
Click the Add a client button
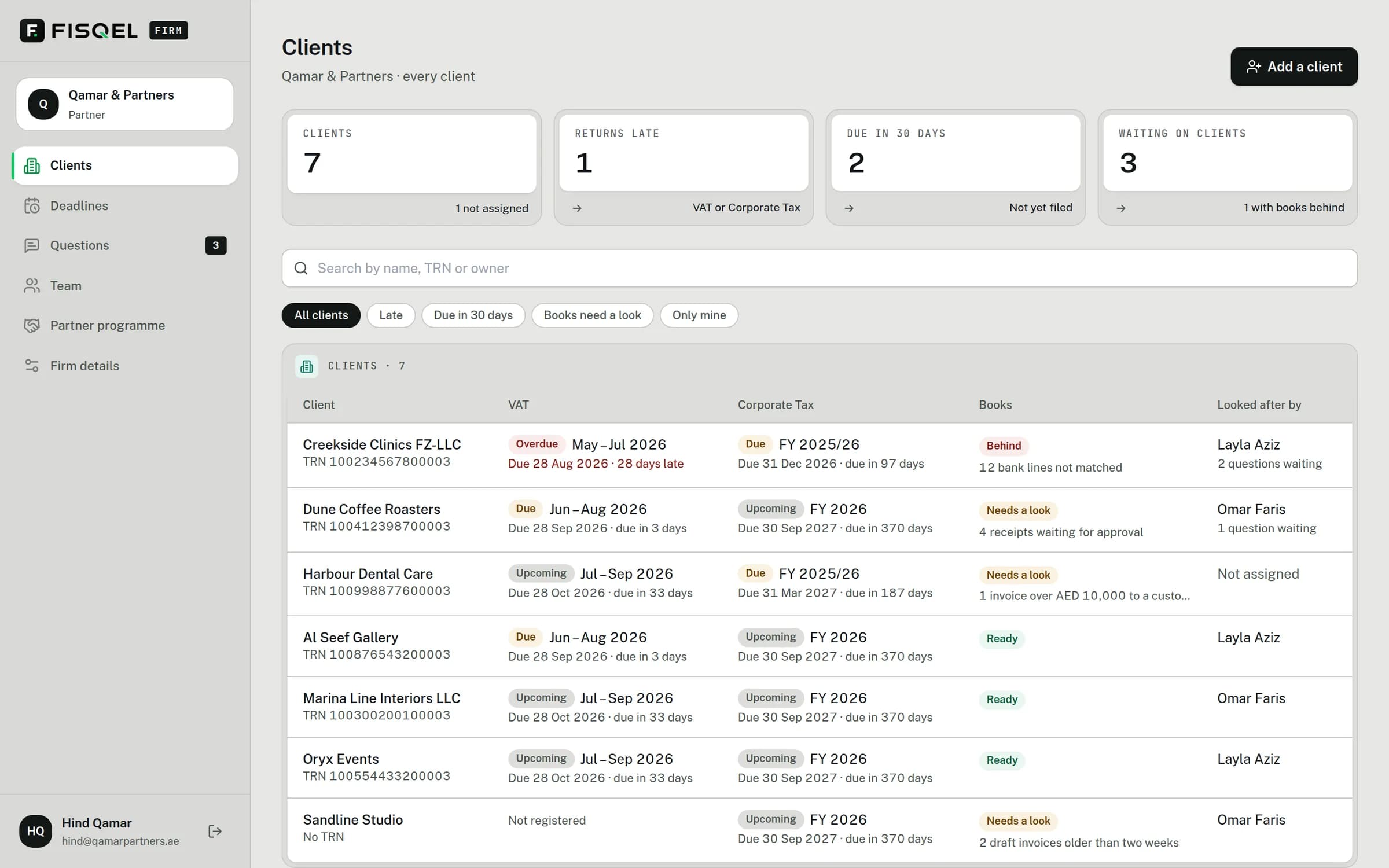pyautogui.click(x=1294, y=67)
